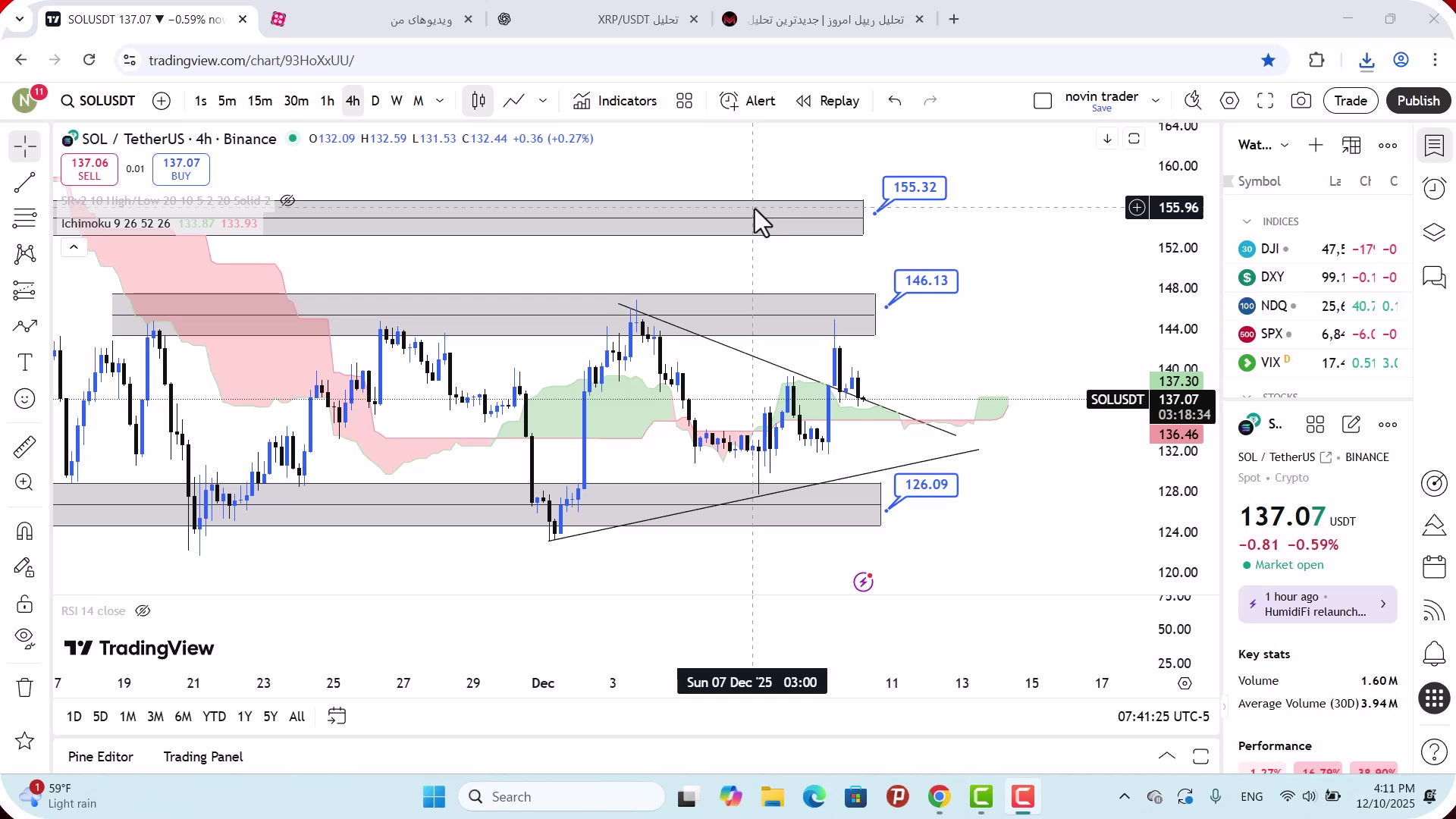This screenshot has width=1456, height=819.
Task: Switch to 5m timeframe
Action: coord(227,101)
